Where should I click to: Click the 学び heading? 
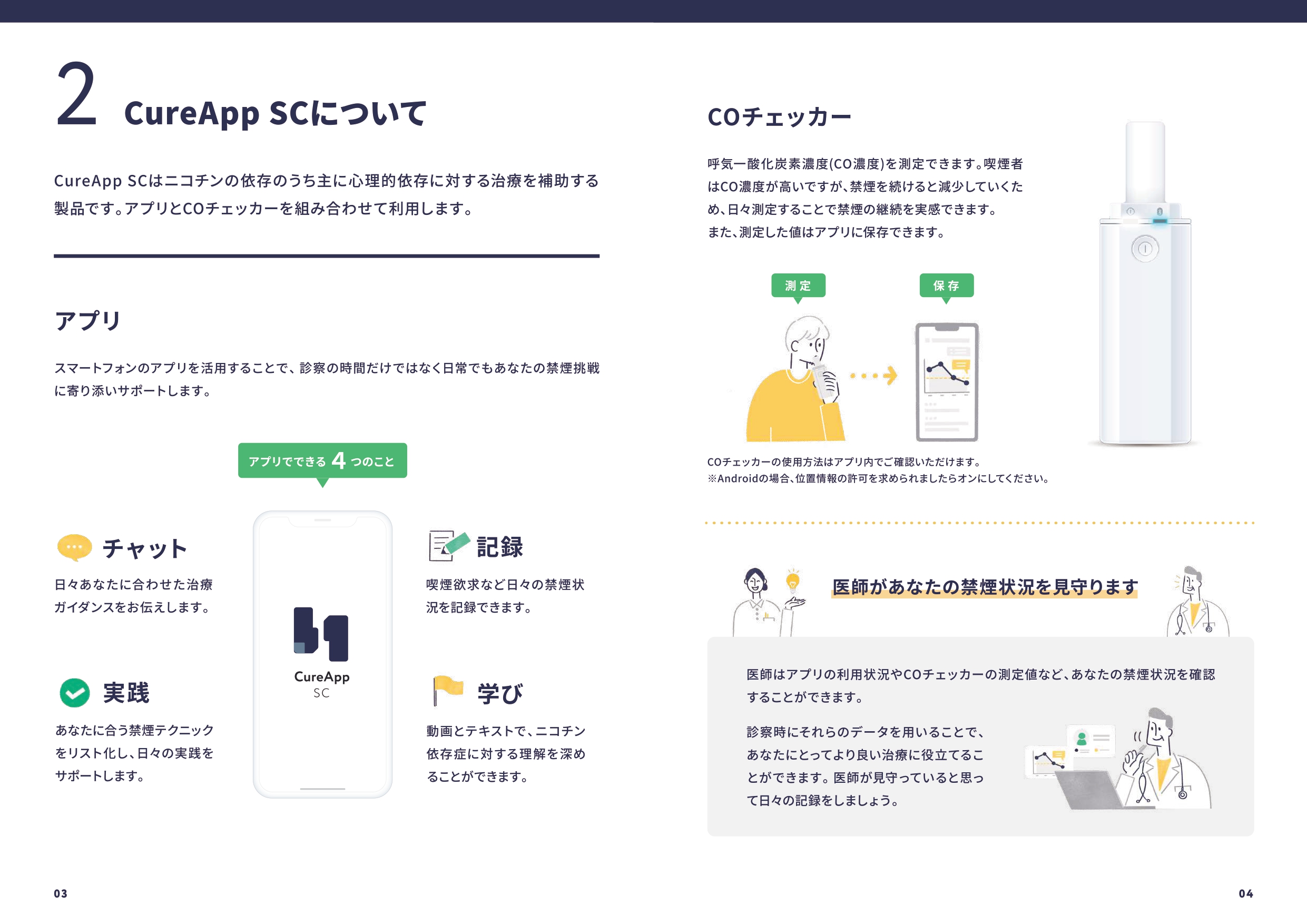pos(500,693)
